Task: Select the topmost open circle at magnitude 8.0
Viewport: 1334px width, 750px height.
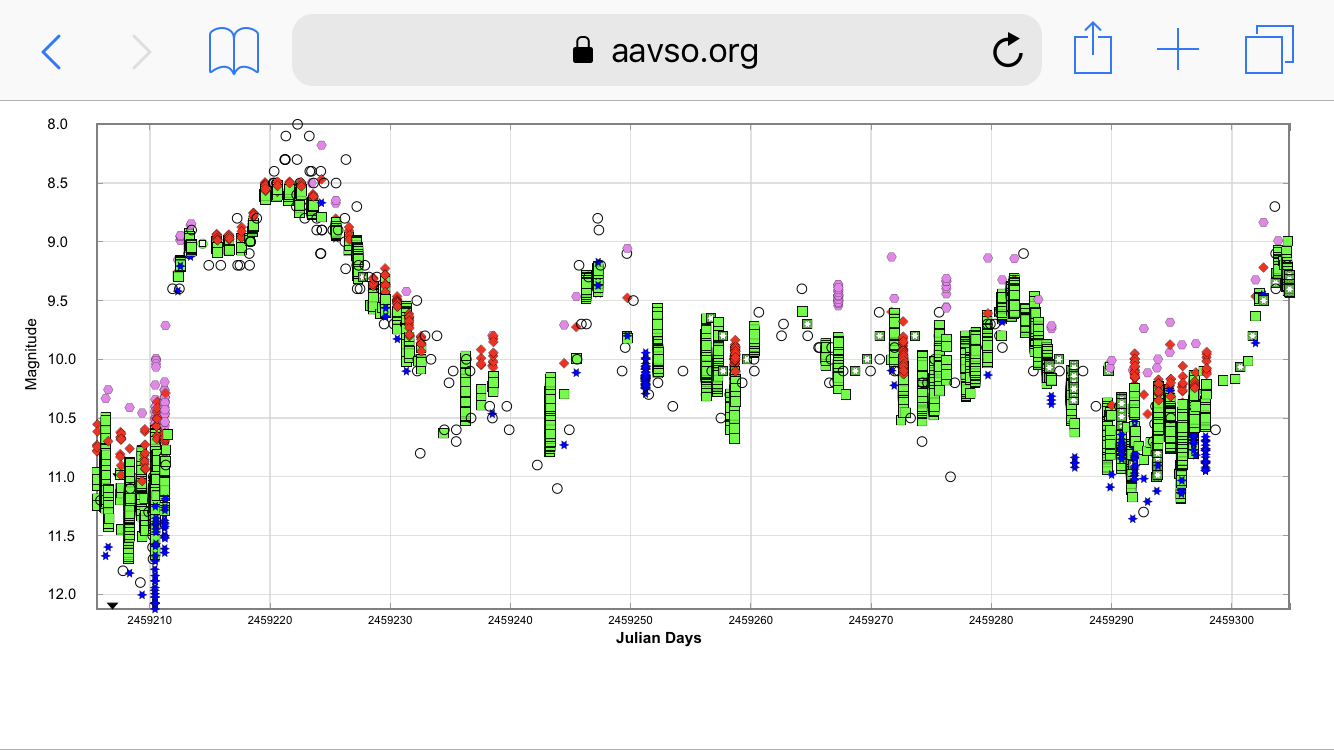Action: 297,125
